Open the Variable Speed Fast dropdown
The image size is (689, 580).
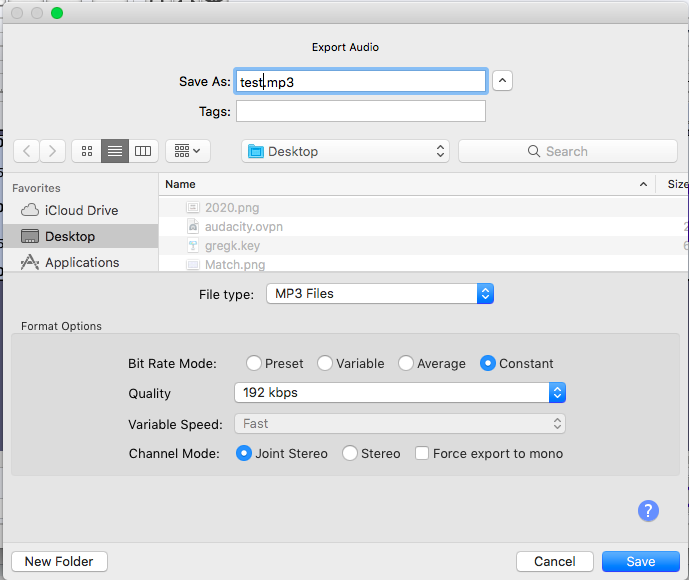click(400, 424)
